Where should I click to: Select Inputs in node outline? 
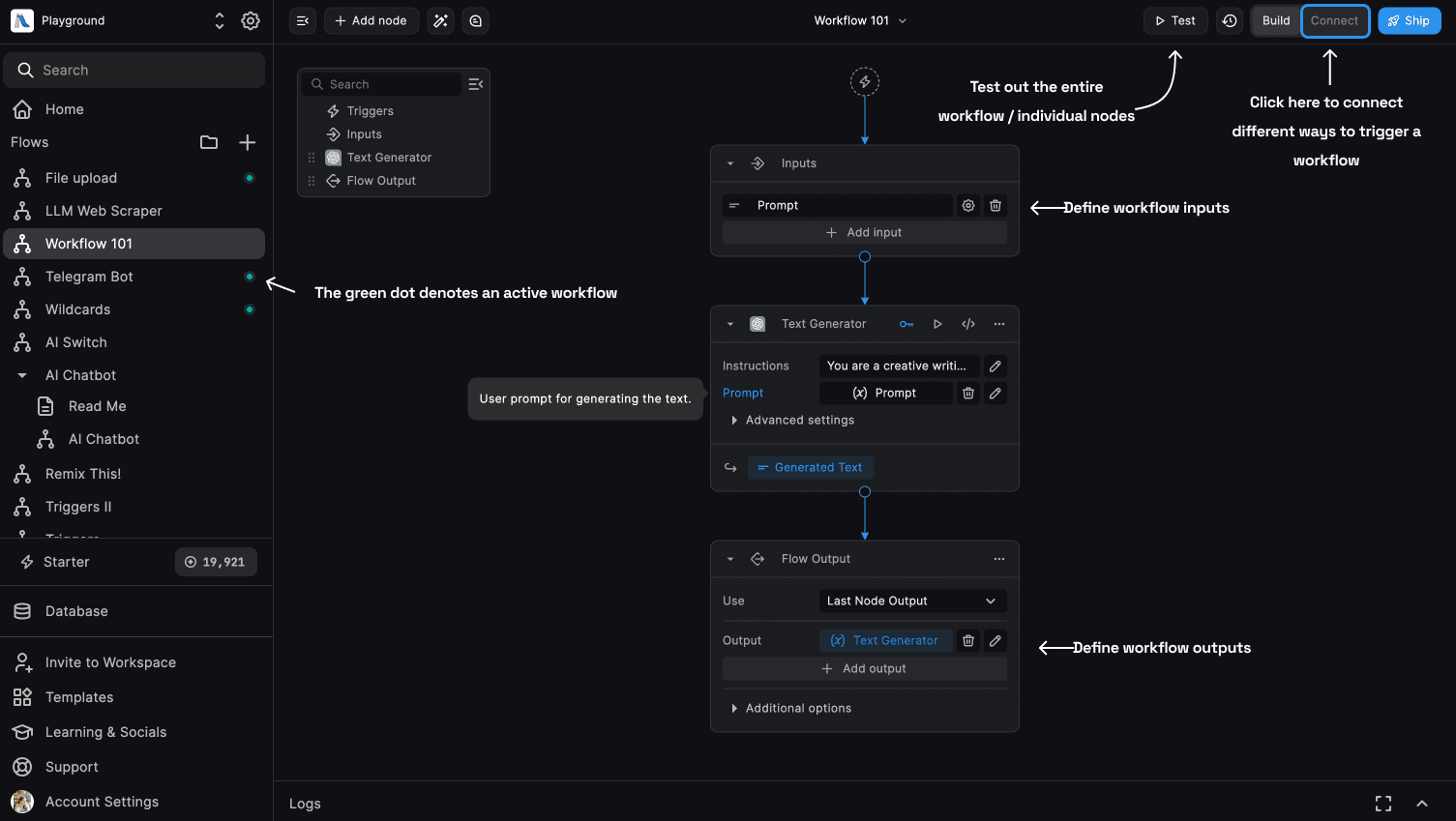tap(365, 134)
